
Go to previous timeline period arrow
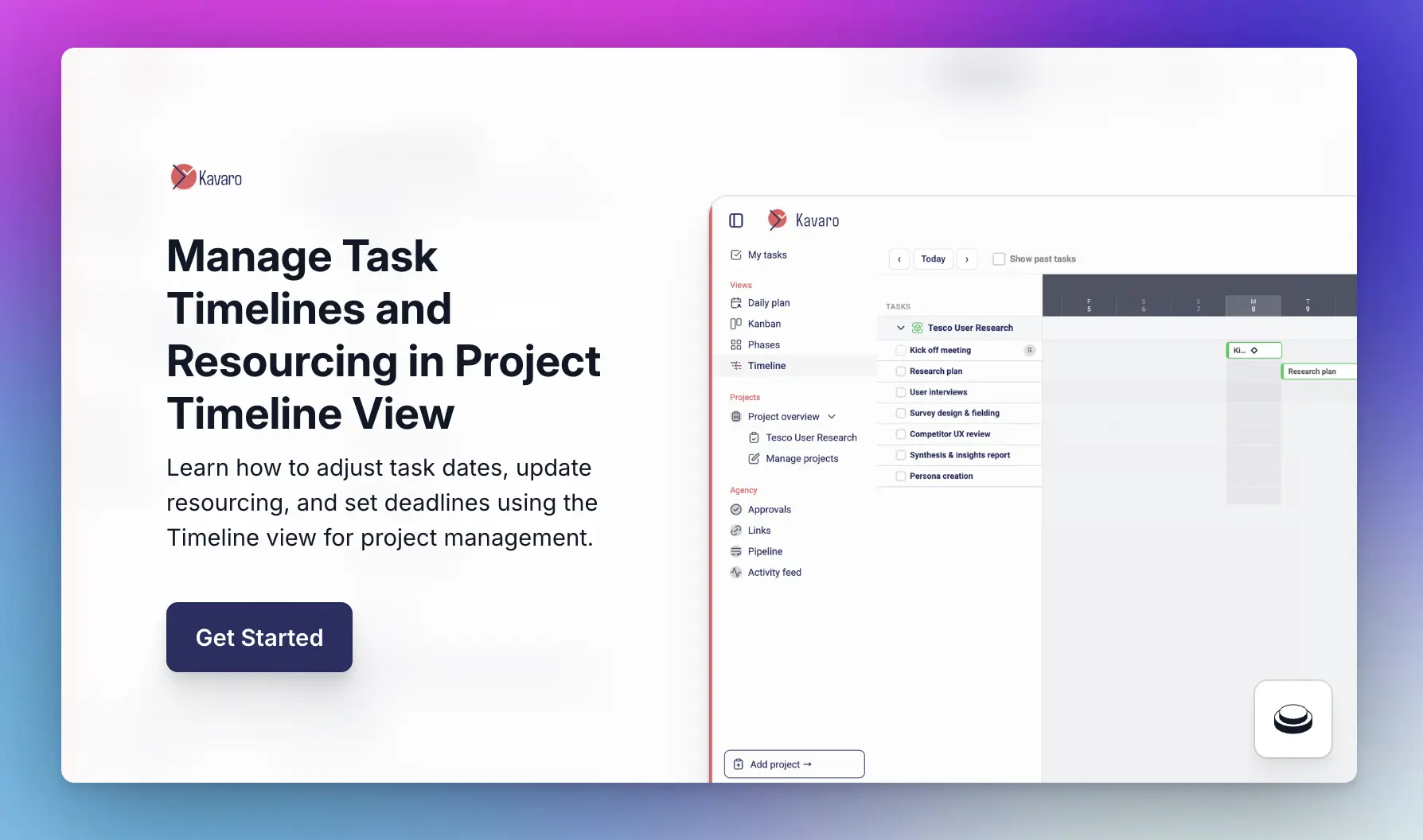coord(899,259)
